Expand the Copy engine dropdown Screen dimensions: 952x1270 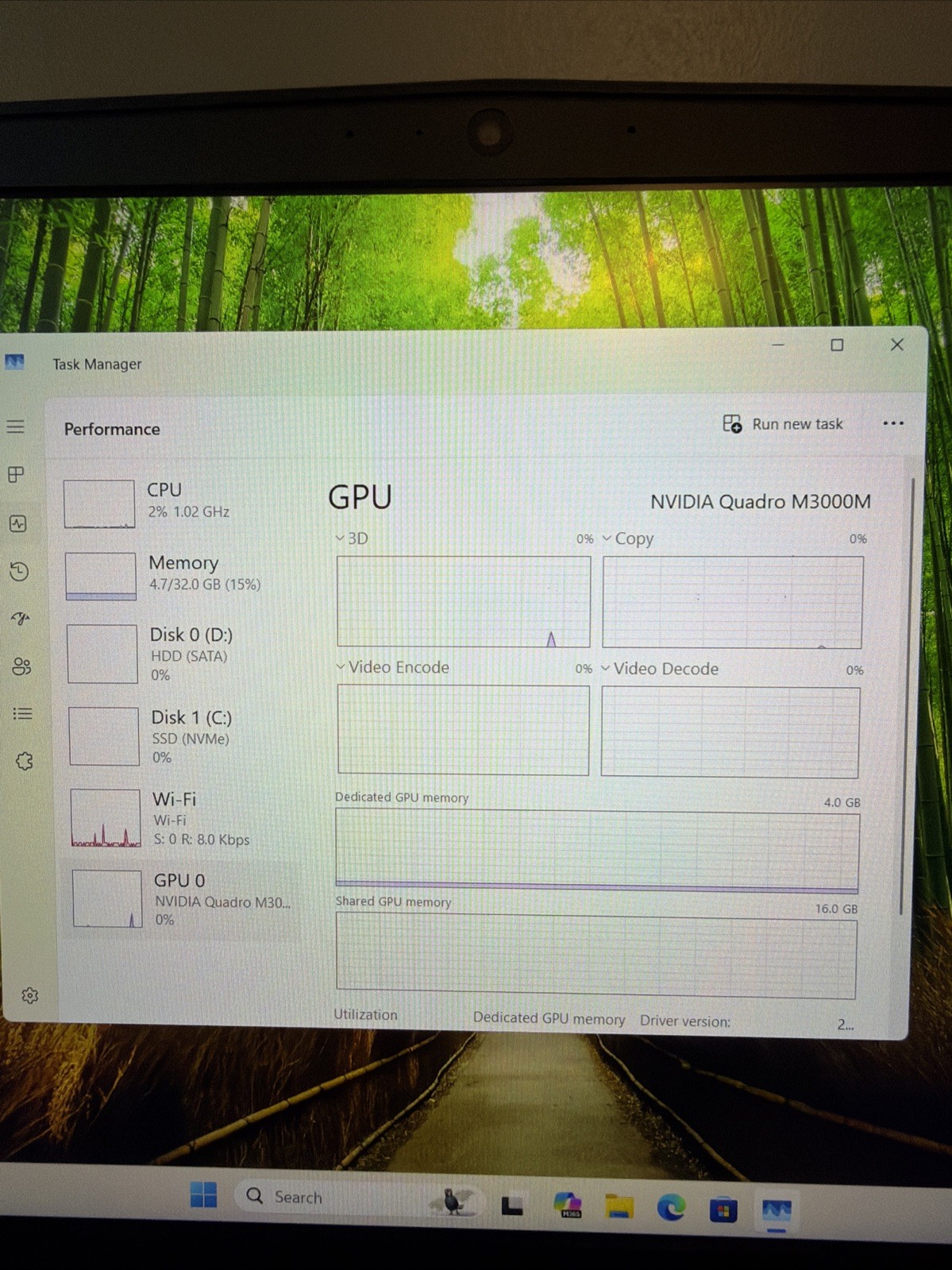(628, 538)
